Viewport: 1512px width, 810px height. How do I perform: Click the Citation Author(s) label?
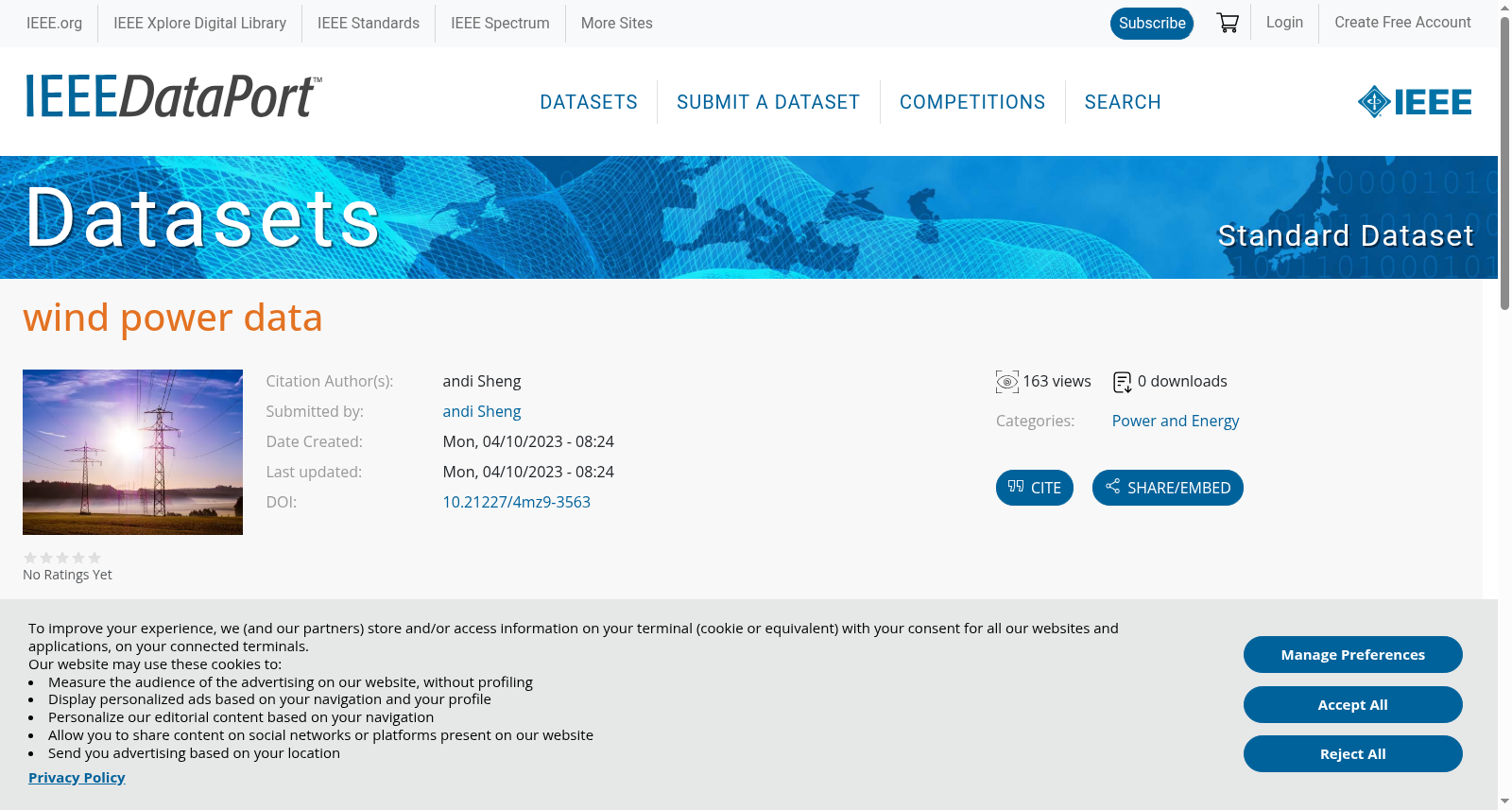pos(330,381)
